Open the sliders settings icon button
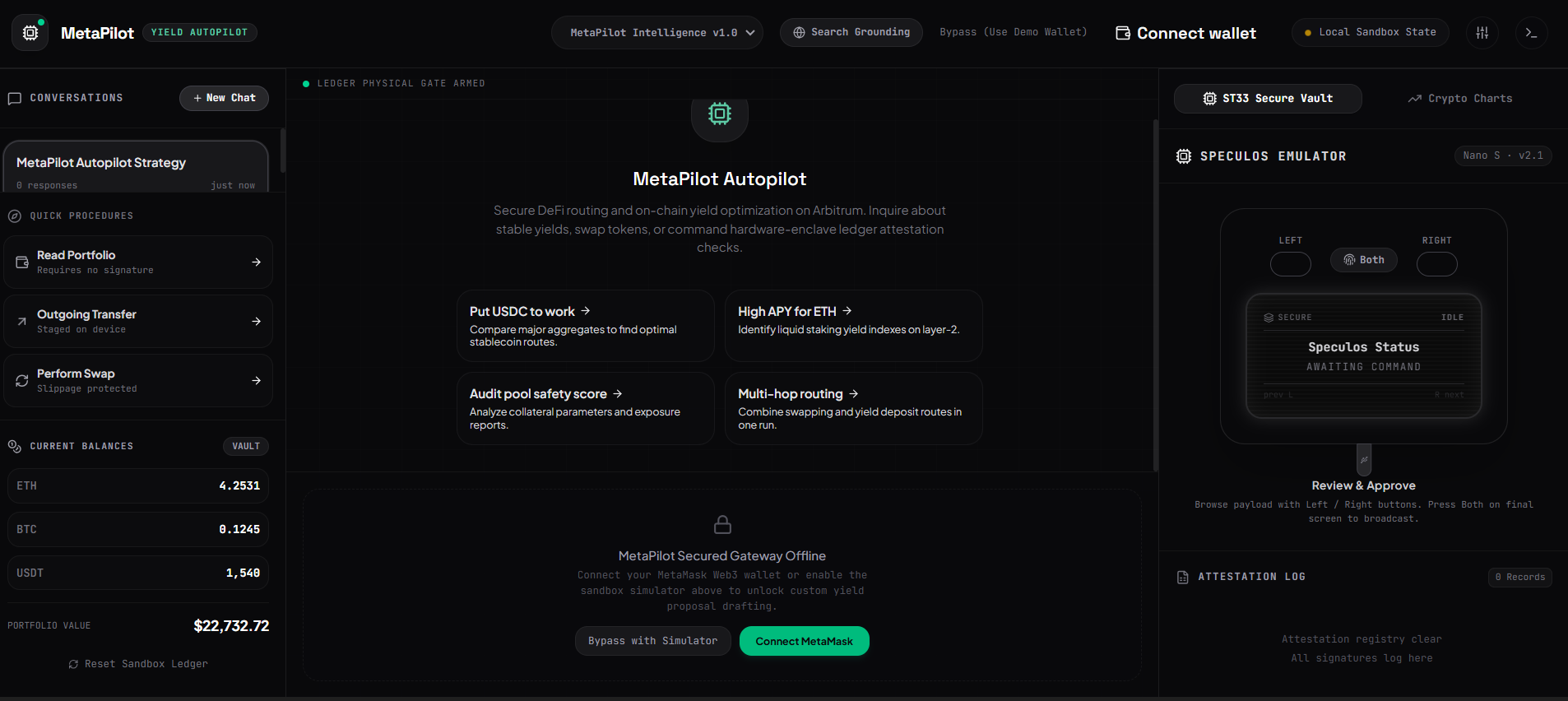Screen dimensions: 1568x701 pos(1482,33)
